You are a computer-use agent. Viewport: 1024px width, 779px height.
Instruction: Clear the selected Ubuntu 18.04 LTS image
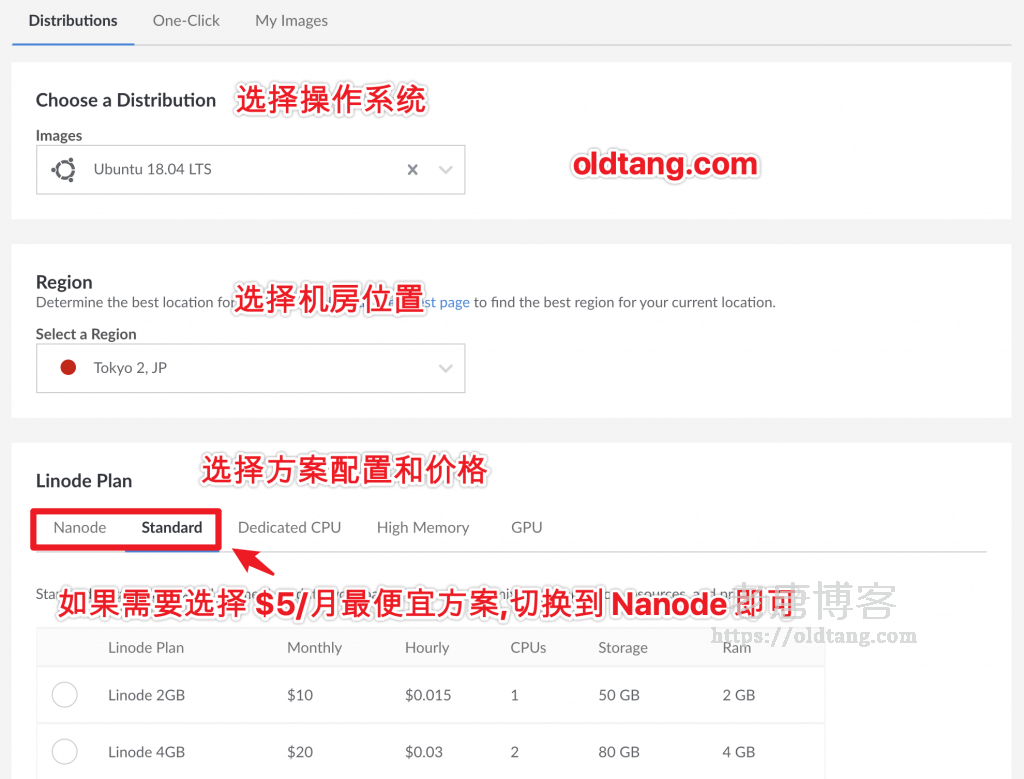pos(412,170)
